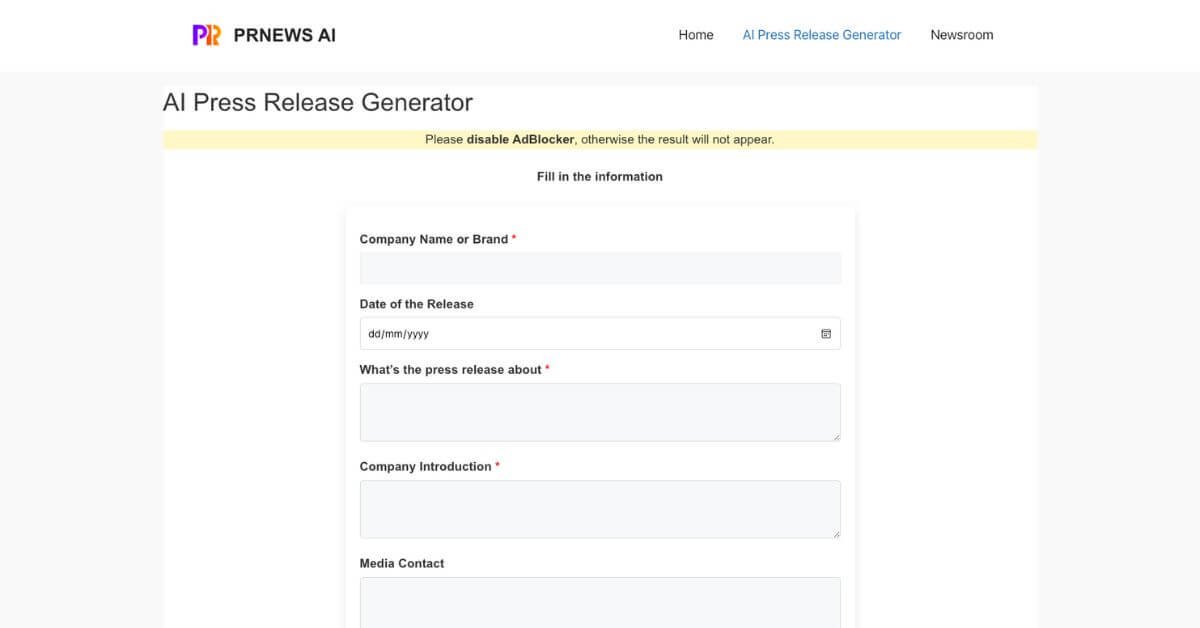The image size is (1200, 628).
Task: Click the disable AdBlocker warning banner
Action: pos(600,140)
